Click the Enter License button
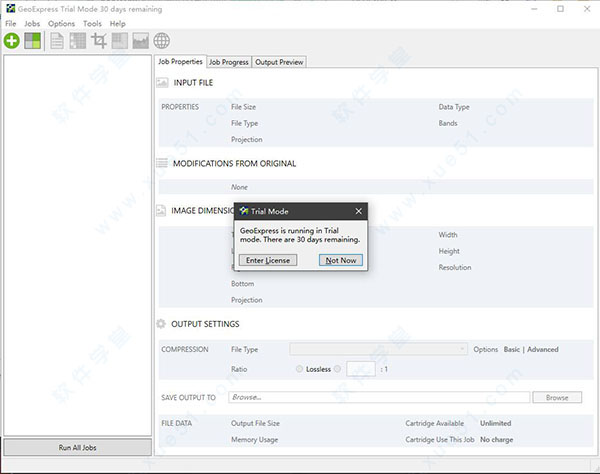 [268, 260]
